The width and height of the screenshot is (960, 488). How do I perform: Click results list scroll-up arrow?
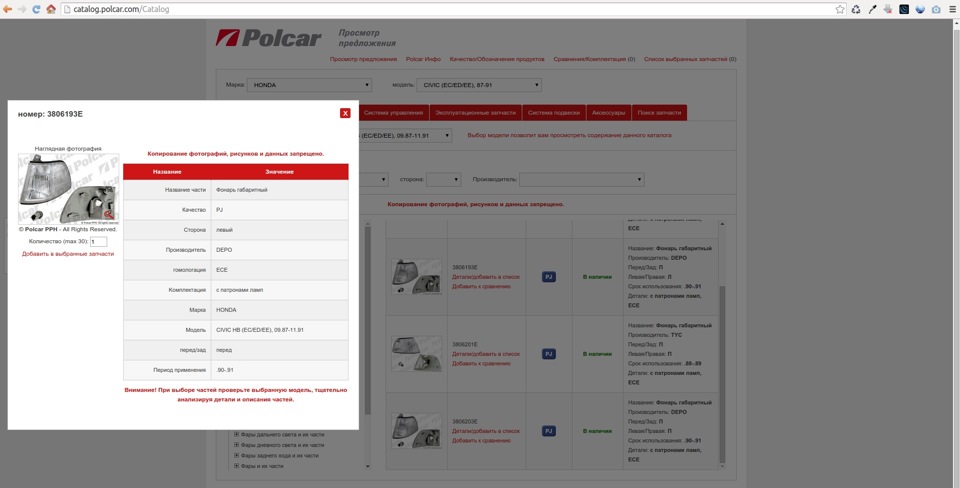coord(722,224)
